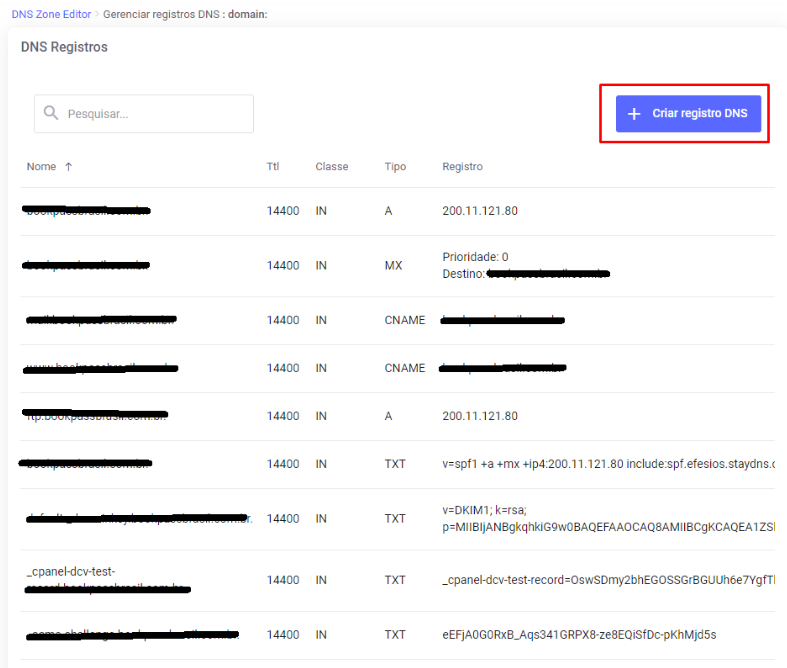Sort by the Nome column header
Image resolution: width=787 pixels, height=668 pixels.
41,166
